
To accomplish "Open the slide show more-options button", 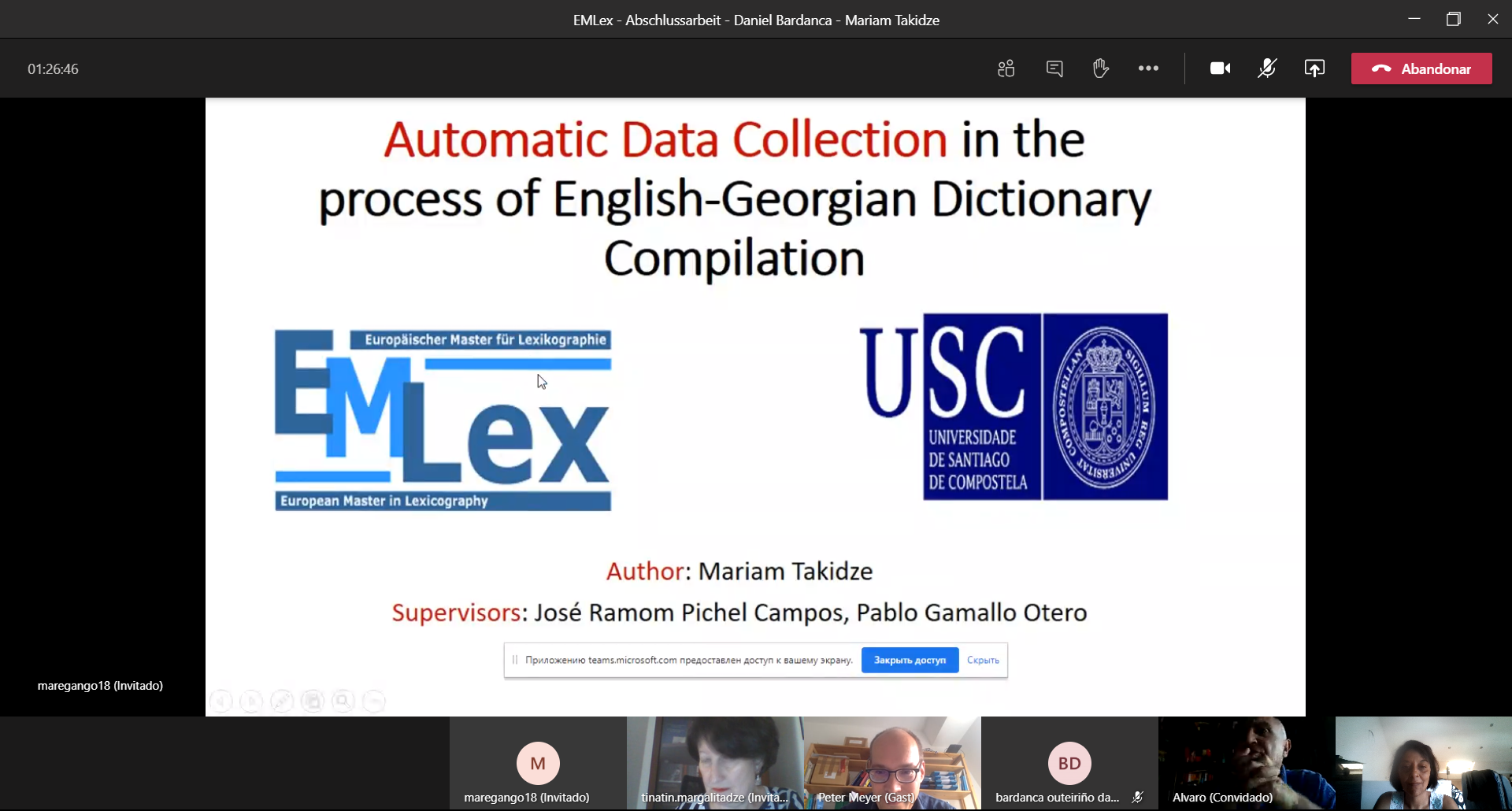I will 374,701.
